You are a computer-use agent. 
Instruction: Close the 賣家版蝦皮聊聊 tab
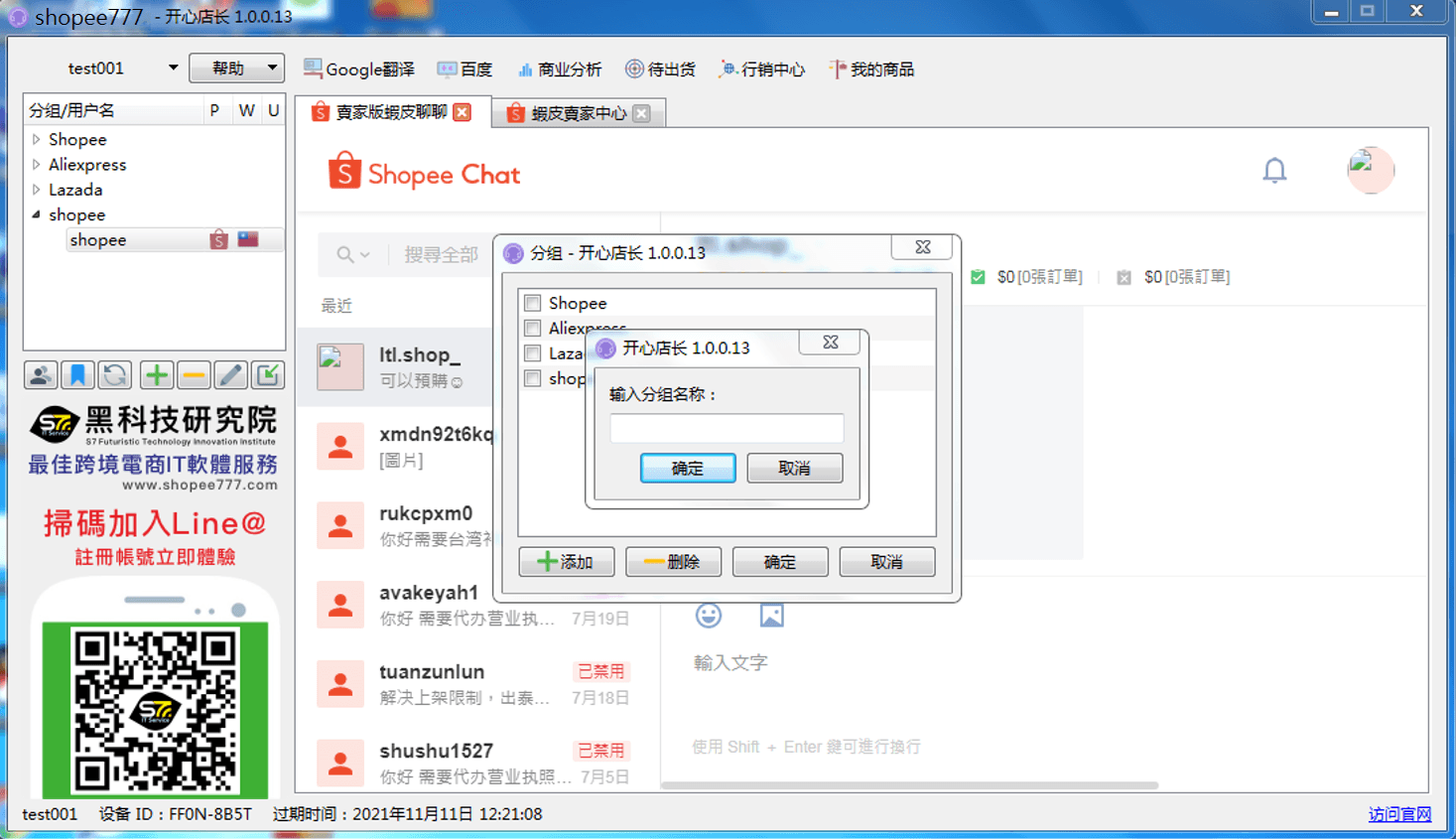[463, 112]
